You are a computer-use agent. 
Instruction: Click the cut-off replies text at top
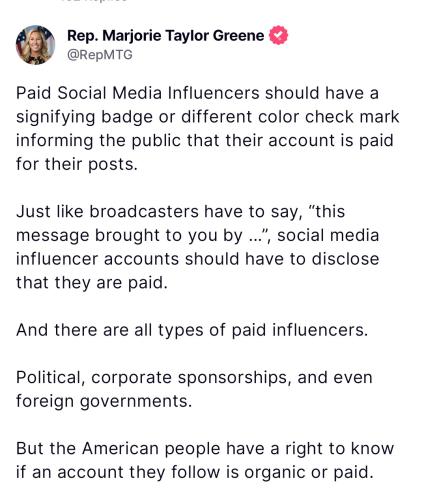(94, 1)
